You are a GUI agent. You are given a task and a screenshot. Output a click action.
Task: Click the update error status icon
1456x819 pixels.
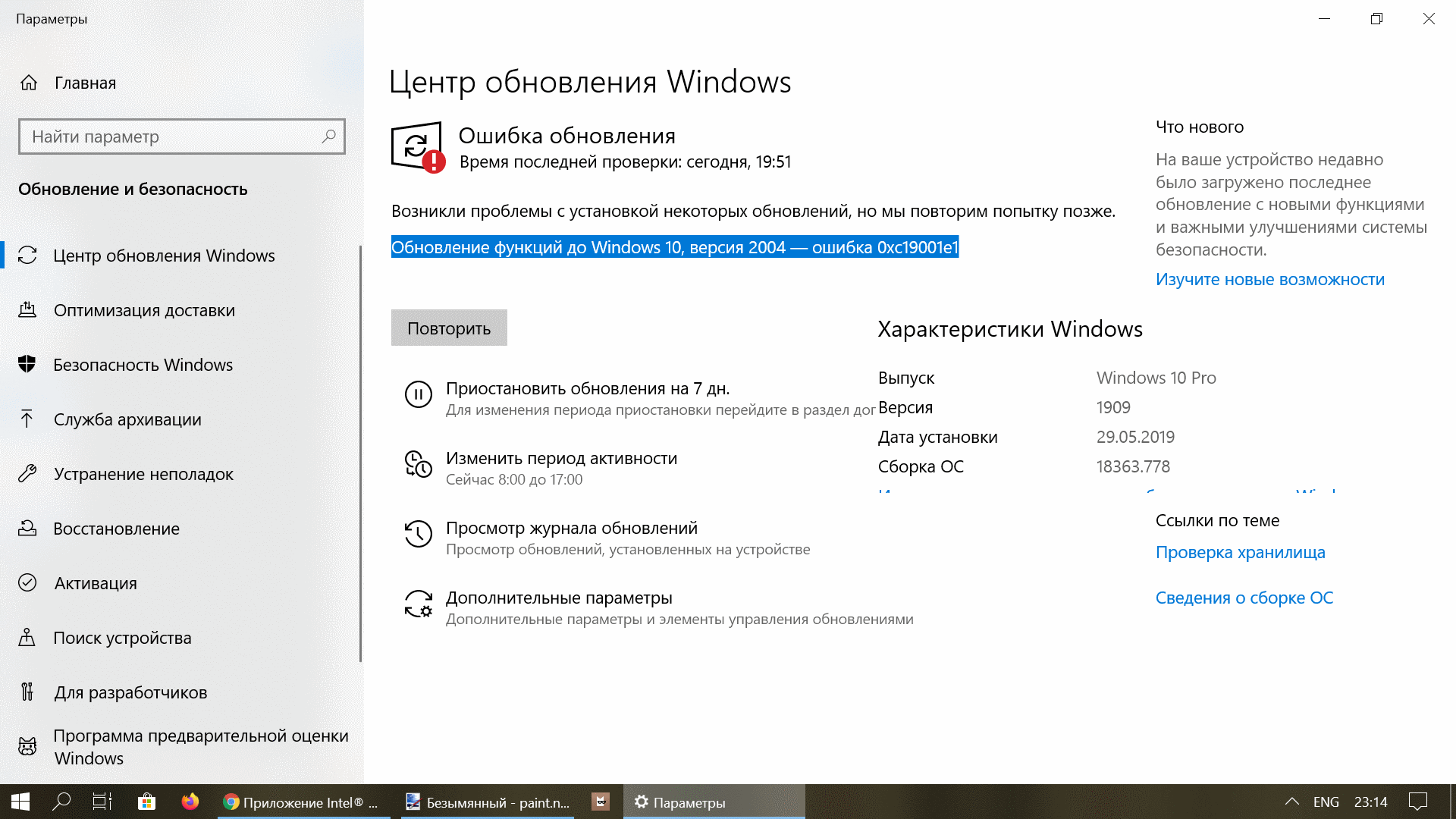coord(418,147)
